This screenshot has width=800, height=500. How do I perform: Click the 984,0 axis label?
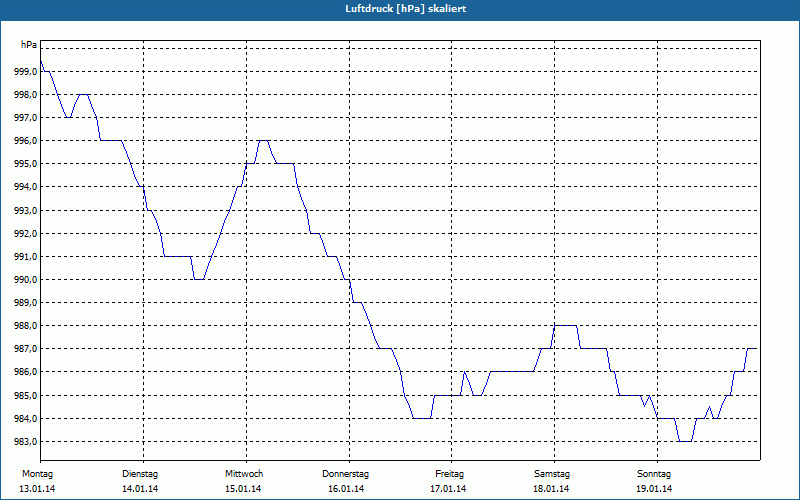26,419
